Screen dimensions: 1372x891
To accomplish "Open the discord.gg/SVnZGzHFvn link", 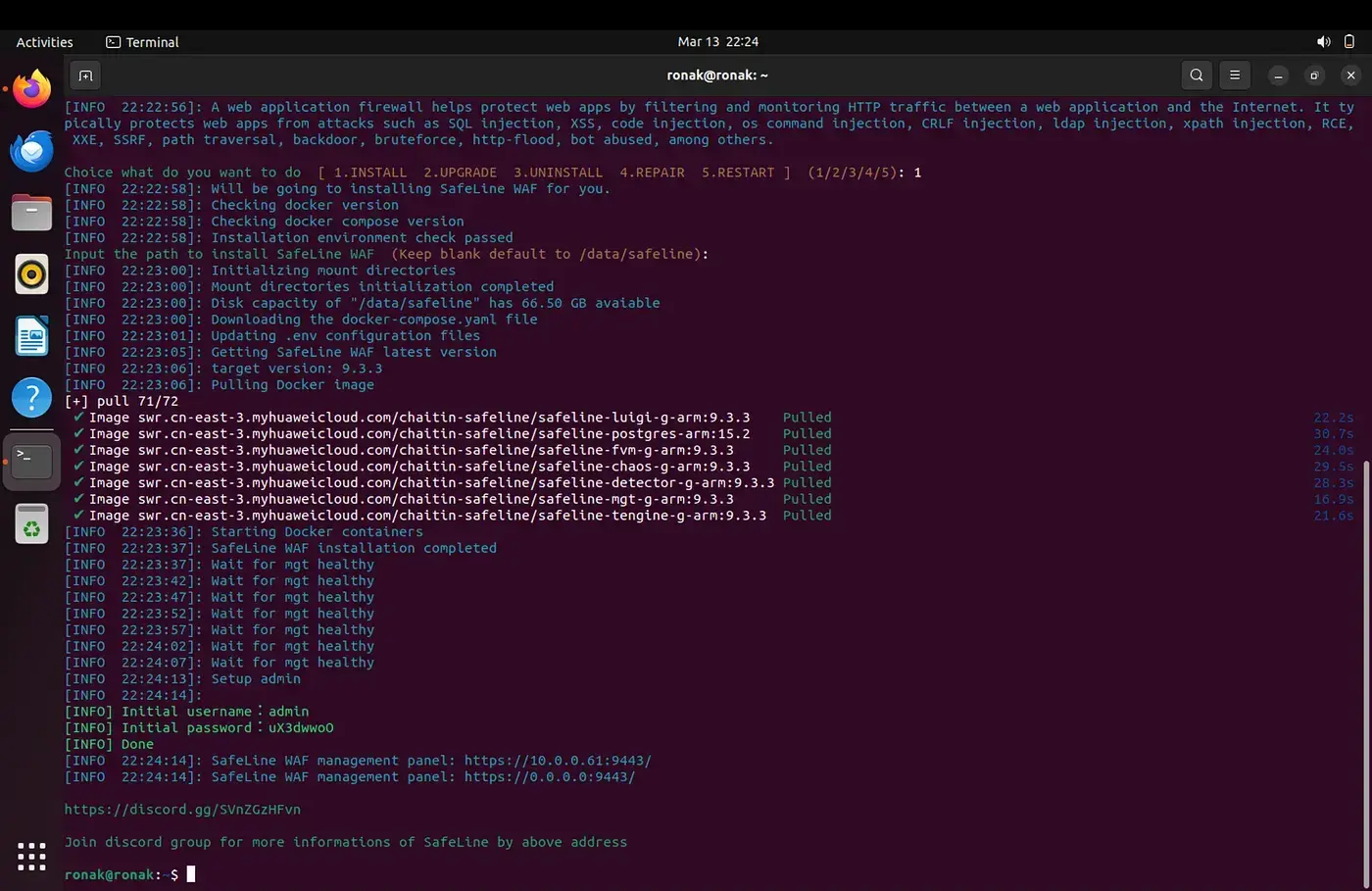I will 182,810.
